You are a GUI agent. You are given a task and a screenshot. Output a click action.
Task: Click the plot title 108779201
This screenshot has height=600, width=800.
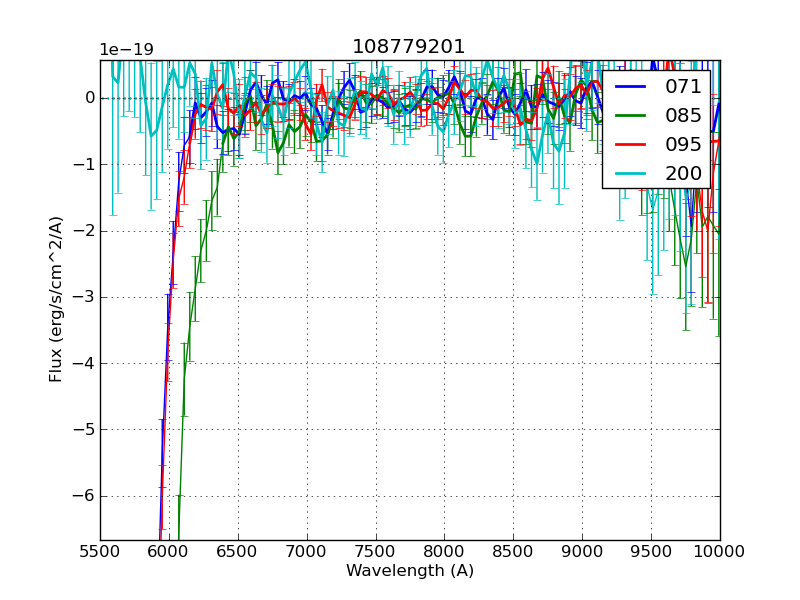click(x=408, y=45)
